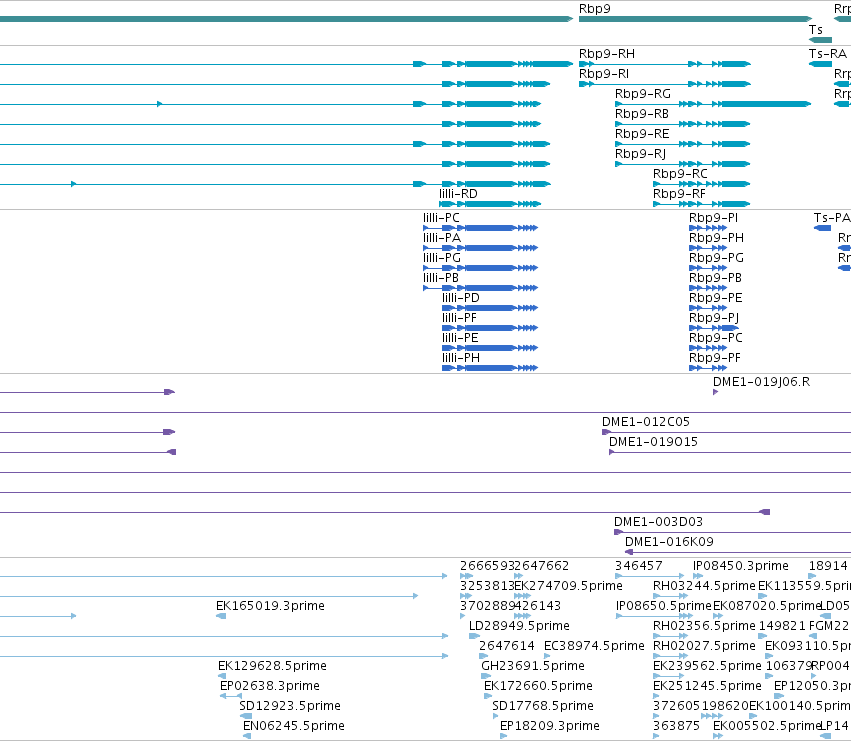This screenshot has height=741, width=851.
Task: Select the Rbp9-RF transcript label
Action: click(679, 194)
